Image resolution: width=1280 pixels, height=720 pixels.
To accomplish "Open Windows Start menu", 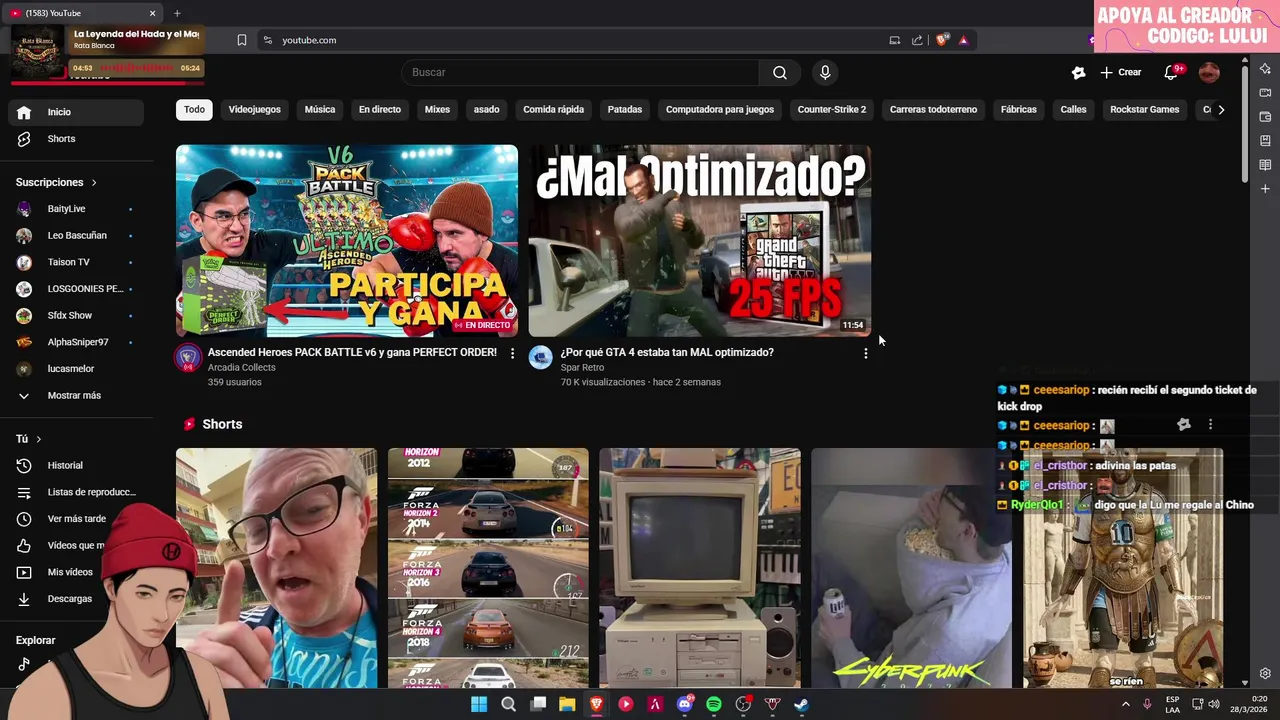I will point(479,704).
